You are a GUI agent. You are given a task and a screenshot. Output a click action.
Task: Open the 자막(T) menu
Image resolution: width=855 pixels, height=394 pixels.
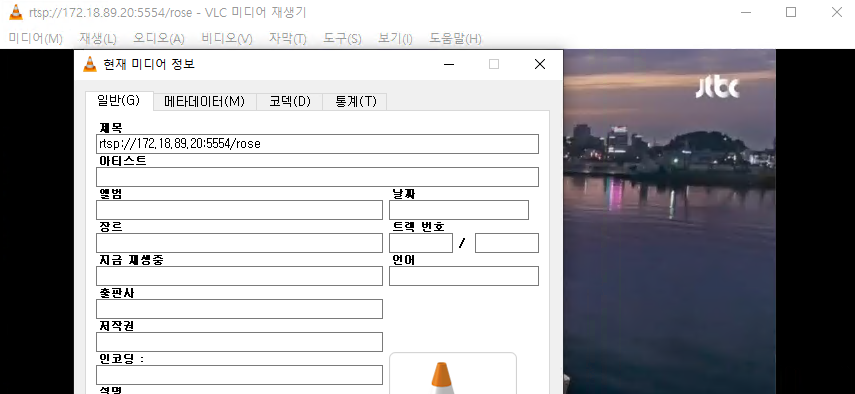point(287,39)
